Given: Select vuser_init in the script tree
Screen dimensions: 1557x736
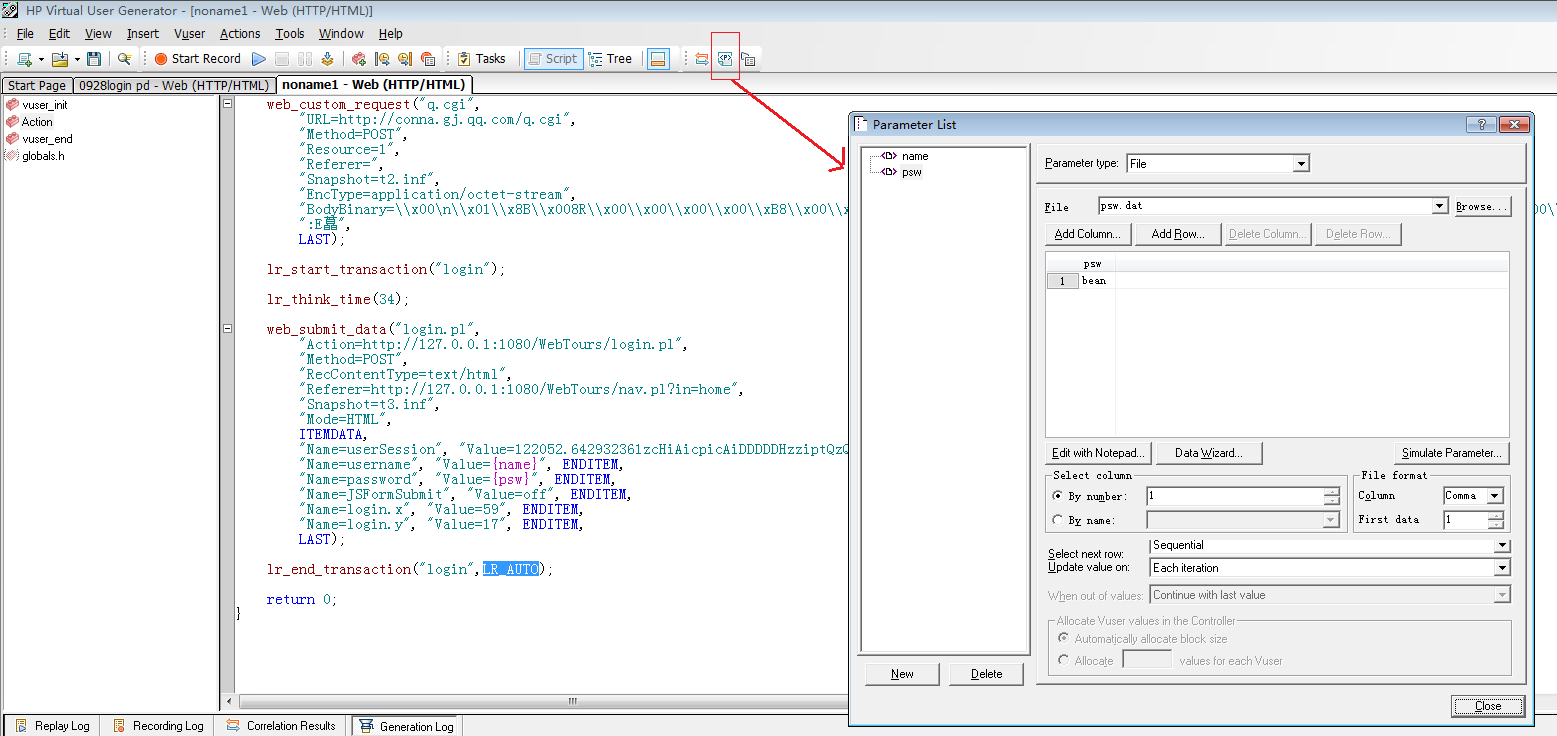Looking at the screenshot, I should click(x=45, y=105).
